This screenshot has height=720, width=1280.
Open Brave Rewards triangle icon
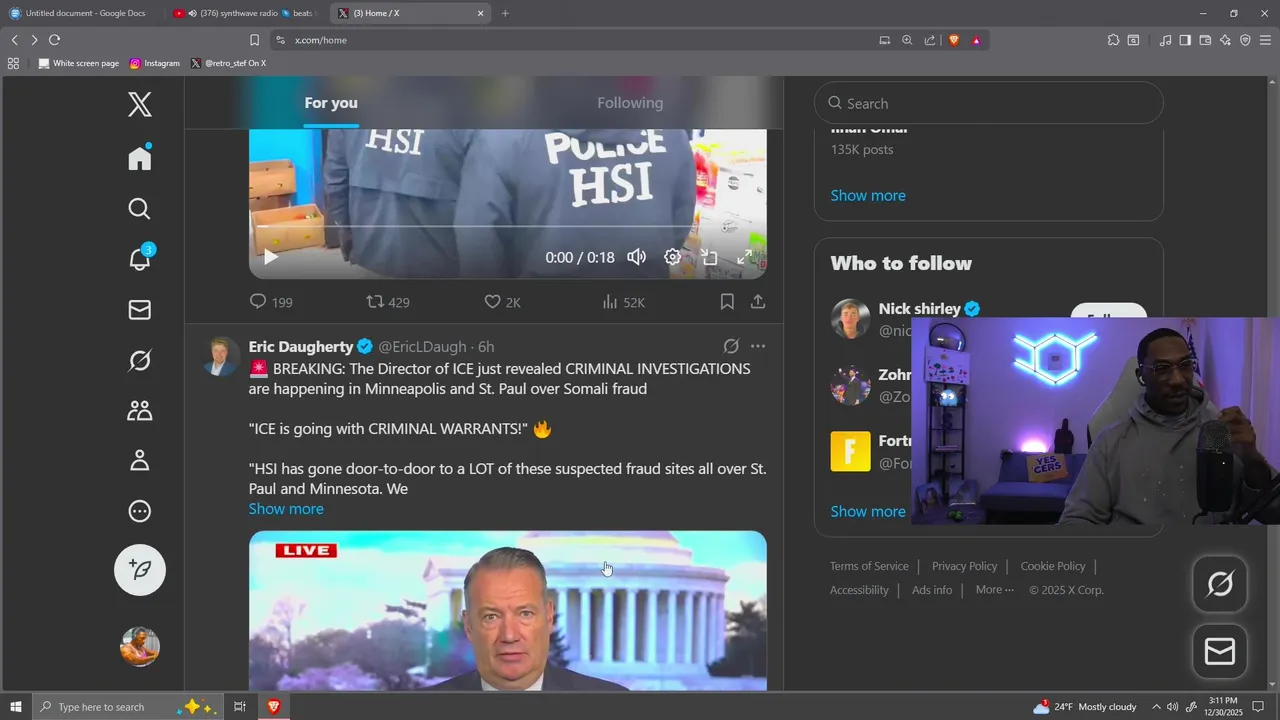coord(976,40)
